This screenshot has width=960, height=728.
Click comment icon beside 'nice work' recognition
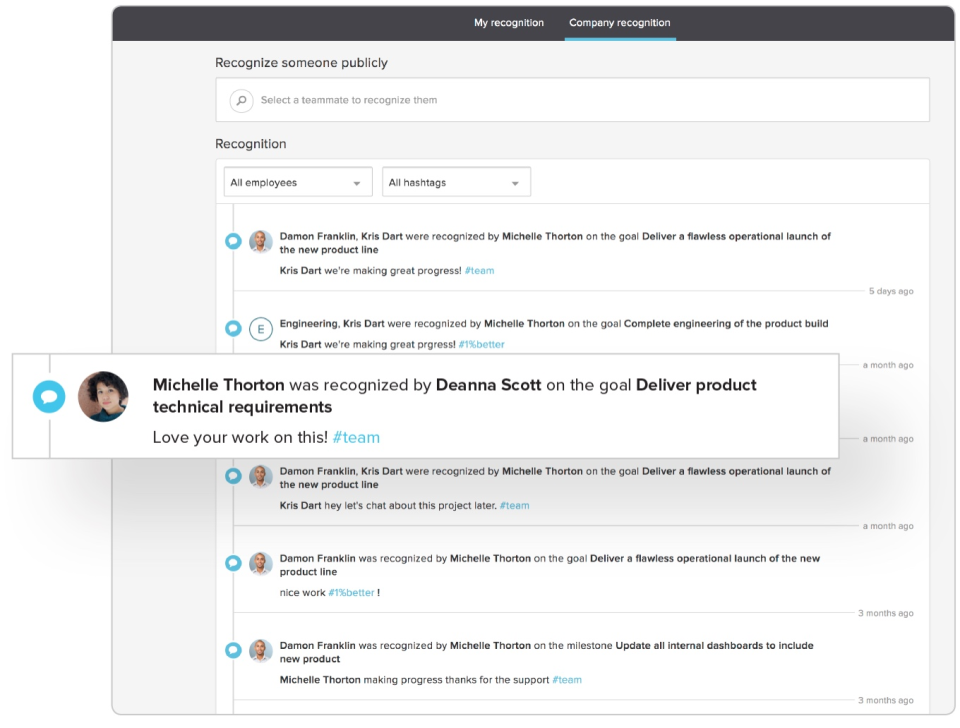233,563
